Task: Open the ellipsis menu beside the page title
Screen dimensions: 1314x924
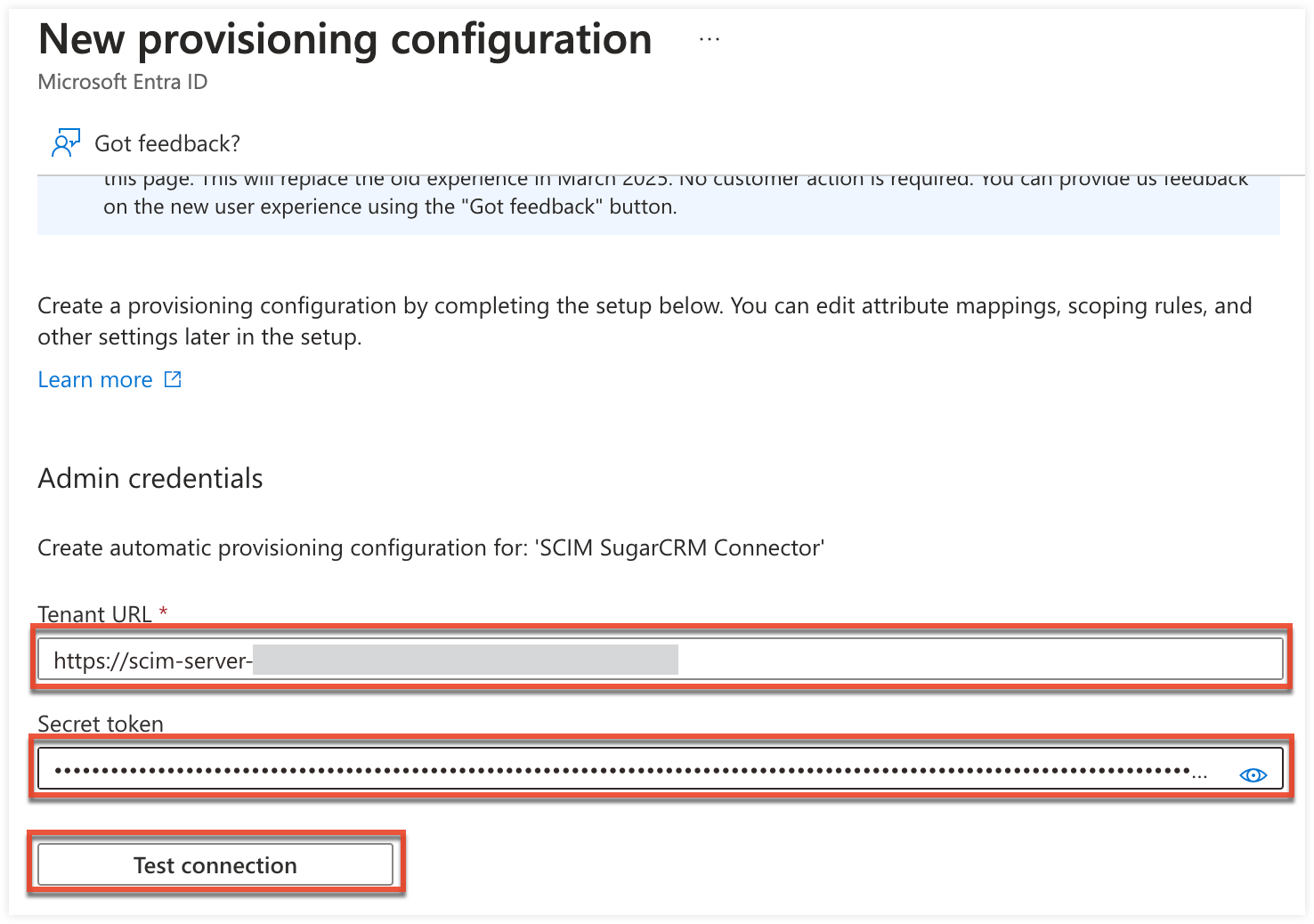Action: [x=709, y=37]
